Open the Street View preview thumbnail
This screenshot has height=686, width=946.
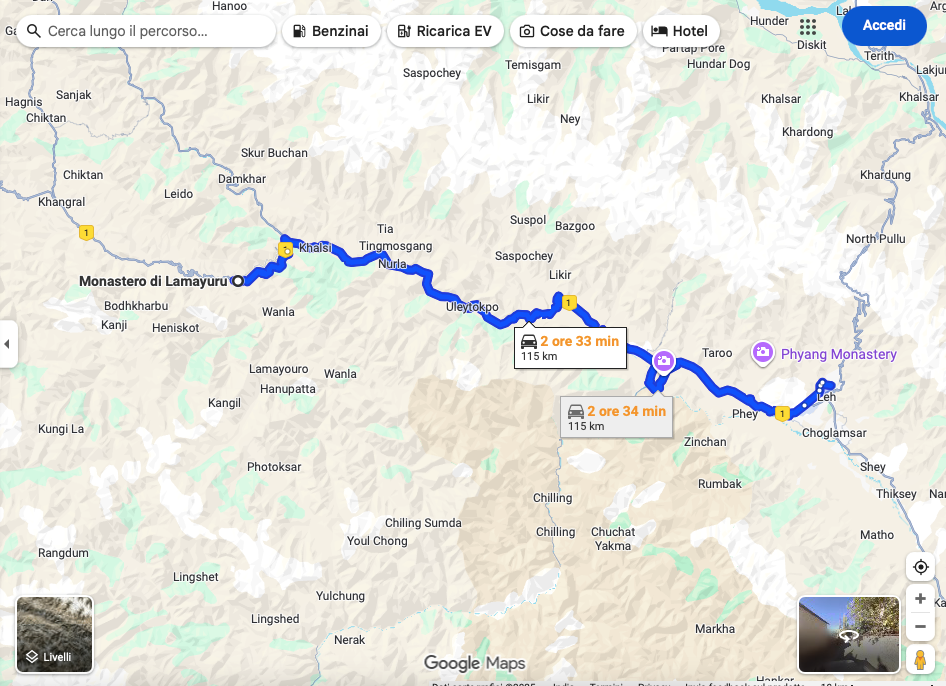point(849,634)
